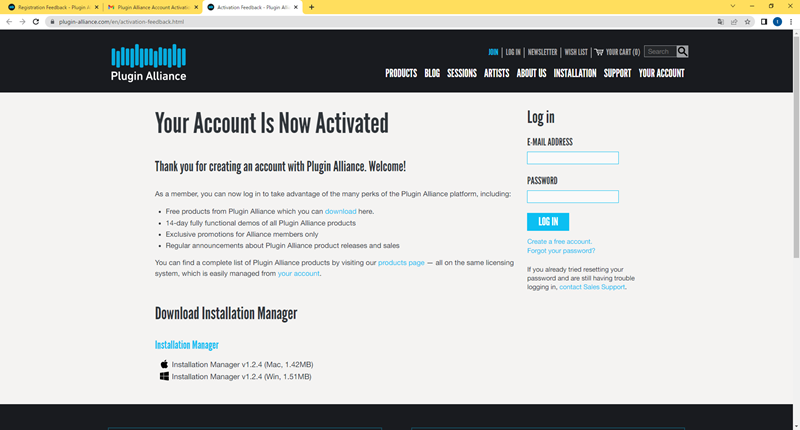Close the Activation Feedback tab
Screen dimensions: 800x430
coord(295,7)
